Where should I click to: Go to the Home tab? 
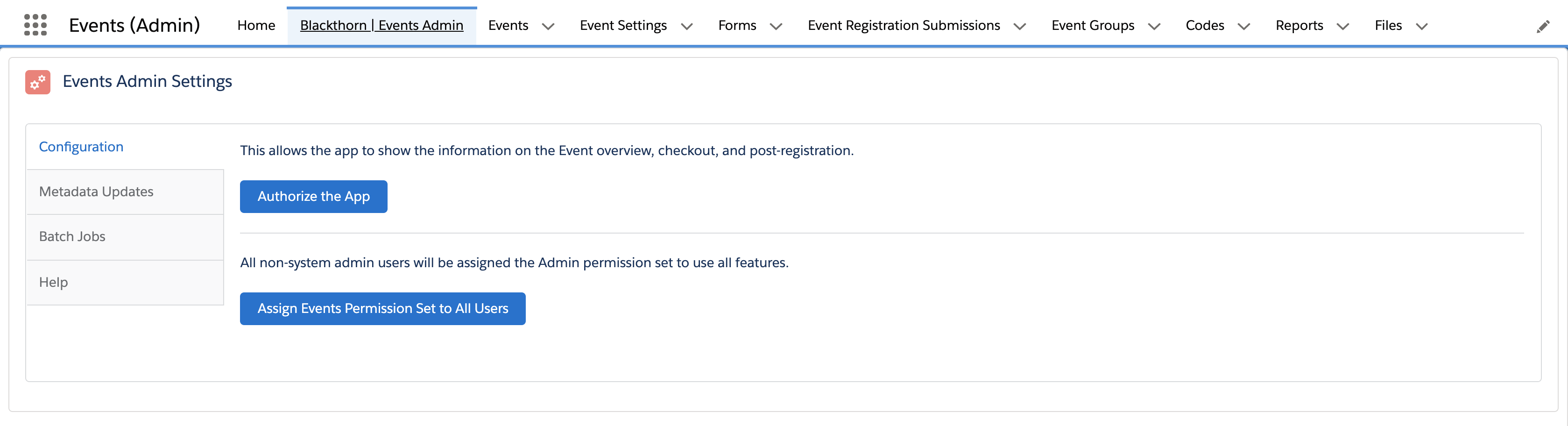[x=256, y=26]
